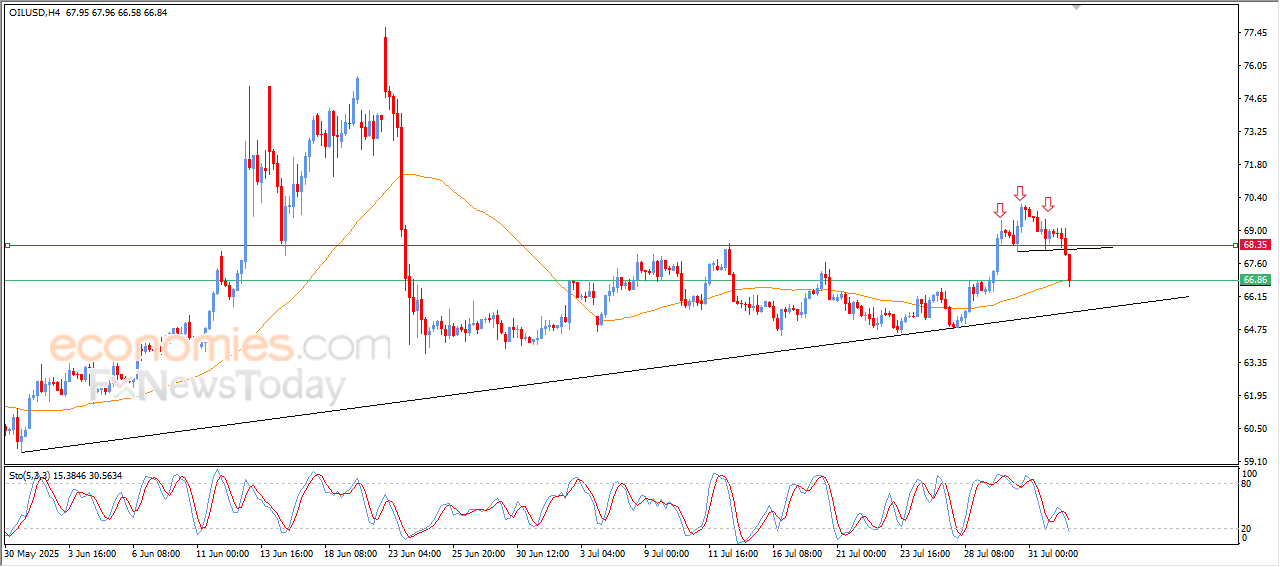Screen dimensions: 1280x567
Task: Click the 64.75 price axis label
Action: pos(1256,330)
